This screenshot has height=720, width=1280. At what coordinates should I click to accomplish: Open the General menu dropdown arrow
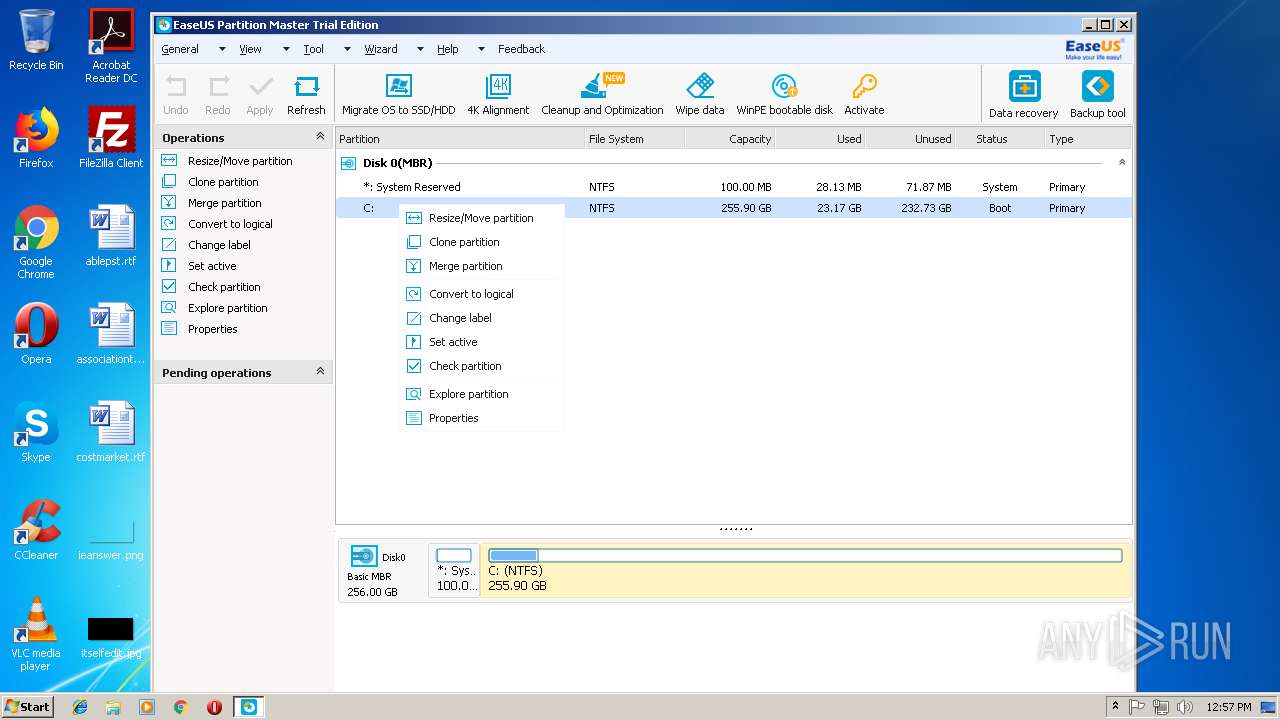(x=222, y=49)
